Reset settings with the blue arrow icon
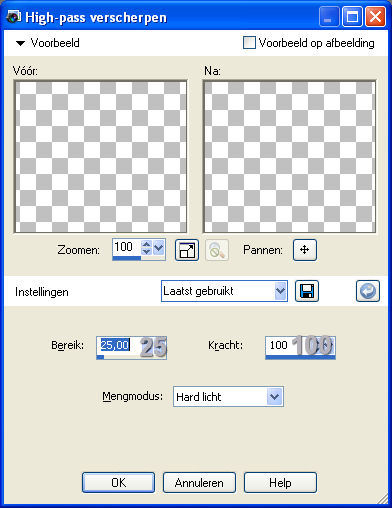Screen dimensions: 392x508 pyautogui.click(x=368, y=291)
